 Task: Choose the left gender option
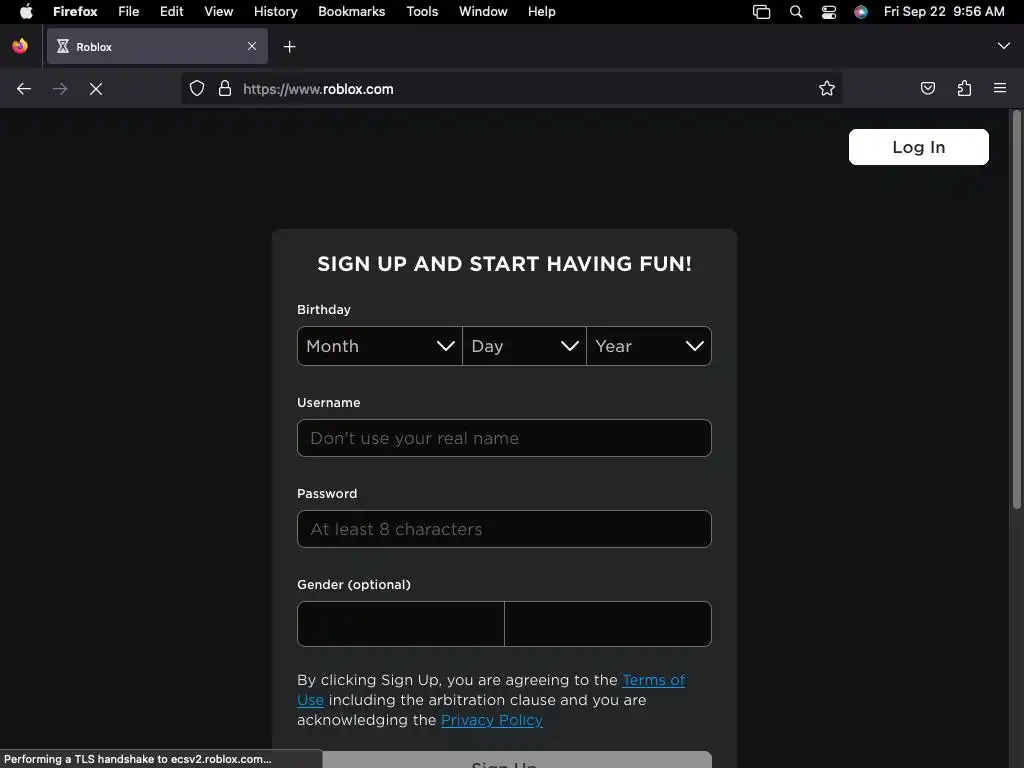(x=401, y=624)
